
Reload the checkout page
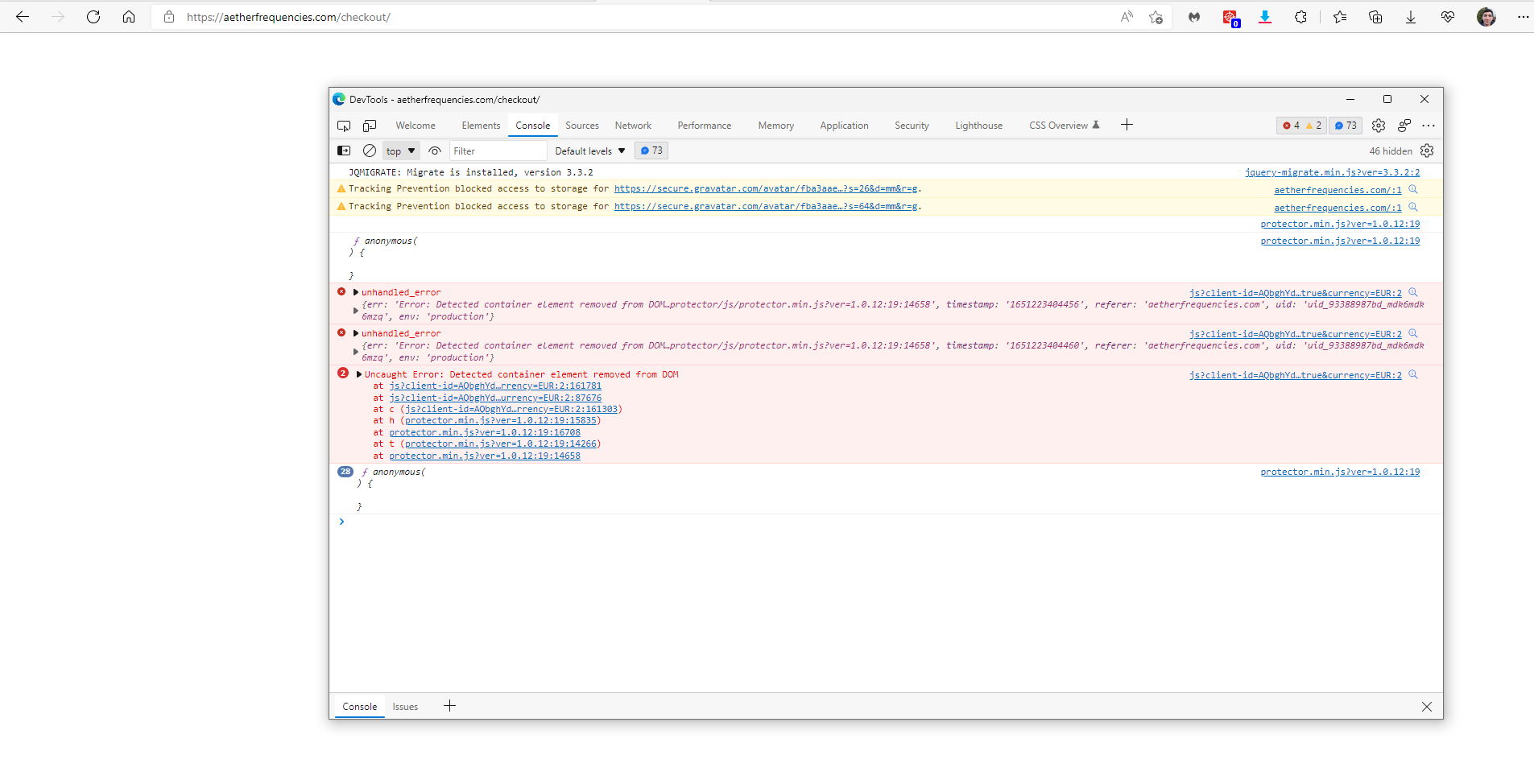click(93, 17)
